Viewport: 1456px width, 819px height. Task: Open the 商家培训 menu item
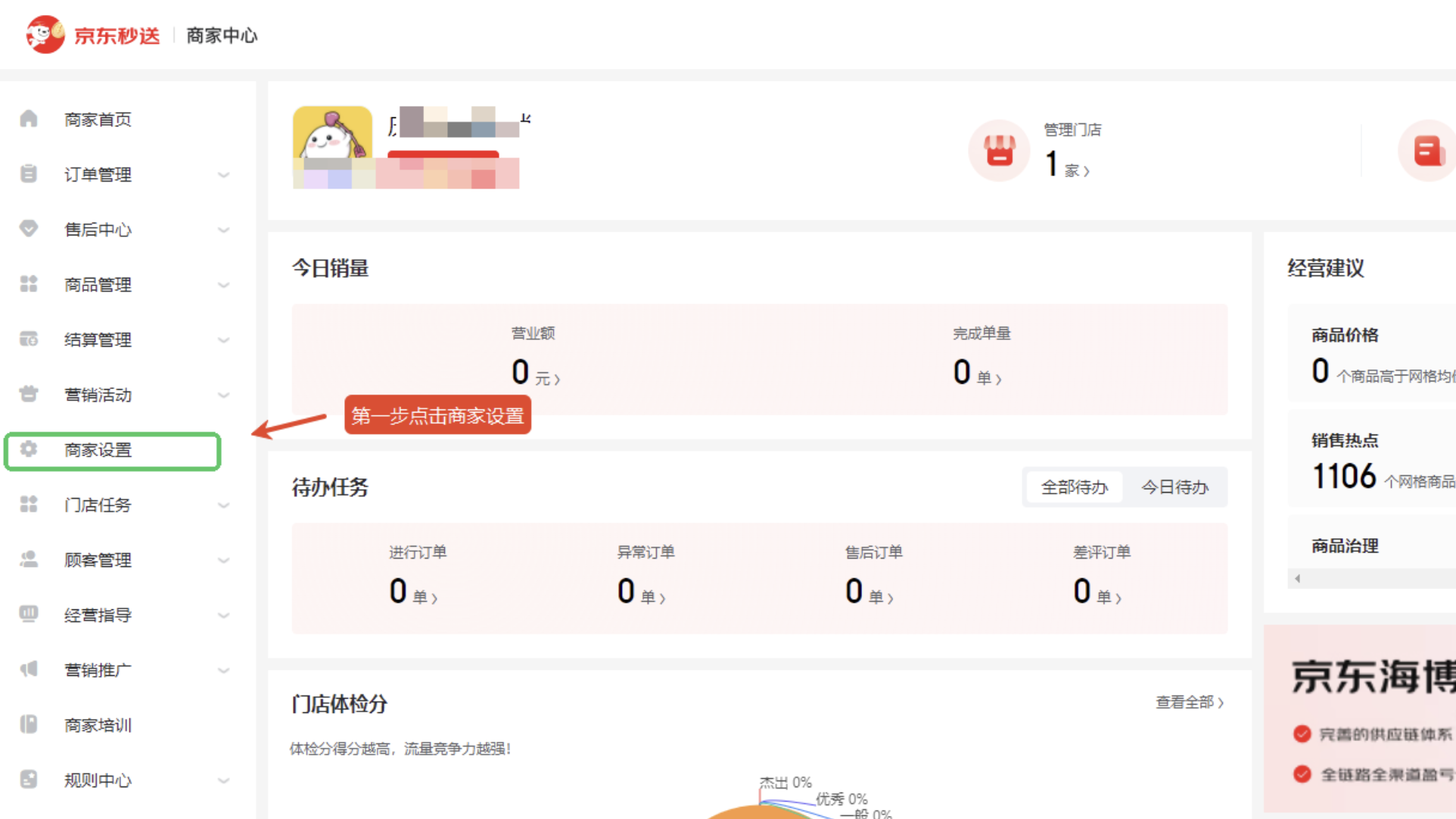pyautogui.click(x=98, y=725)
